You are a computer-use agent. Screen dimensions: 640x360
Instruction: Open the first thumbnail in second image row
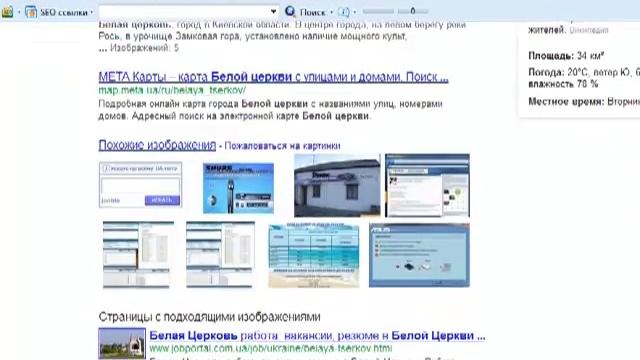tap(138, 255)
